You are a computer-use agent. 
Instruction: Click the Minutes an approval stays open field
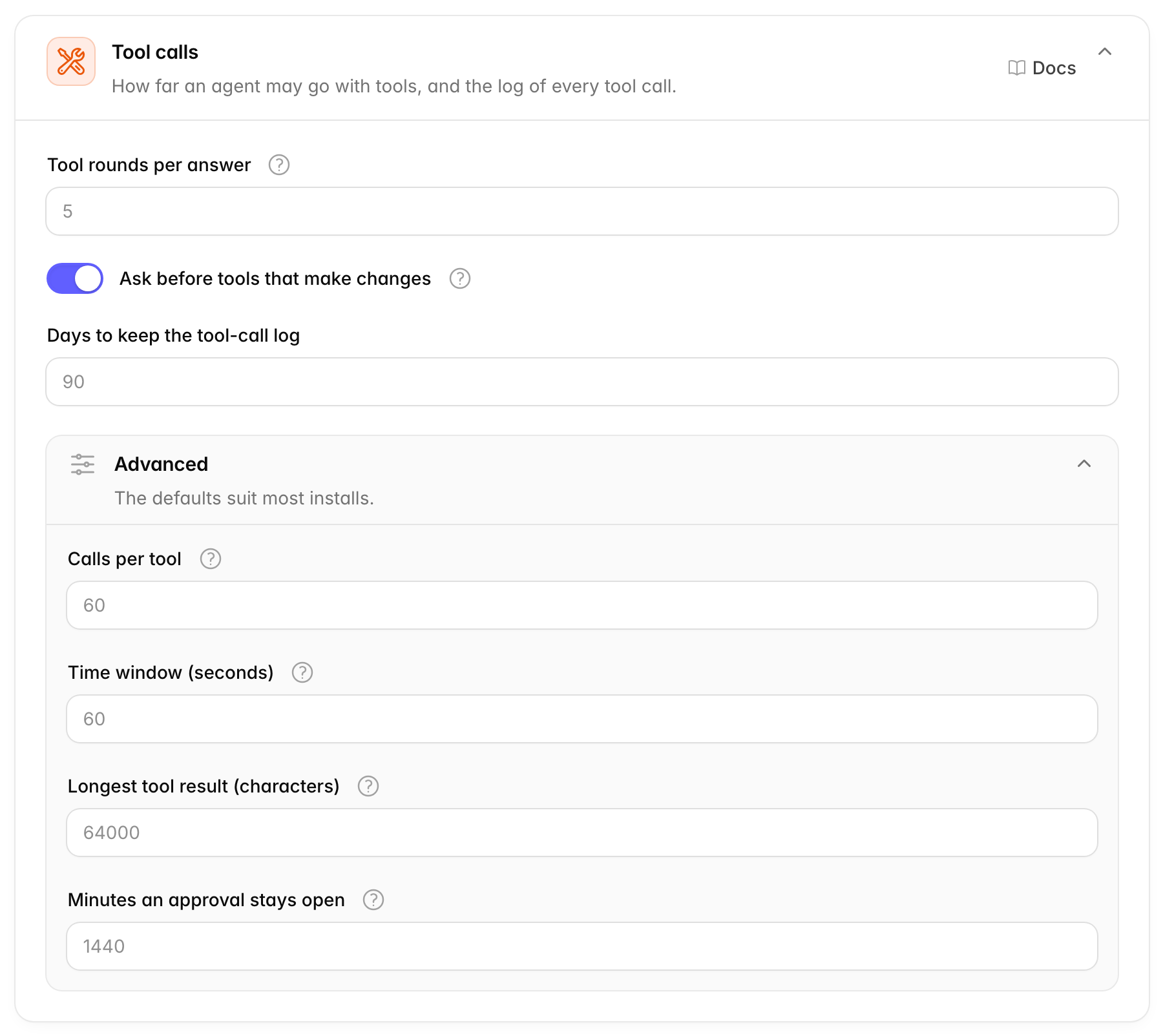[x=582, y=946]
